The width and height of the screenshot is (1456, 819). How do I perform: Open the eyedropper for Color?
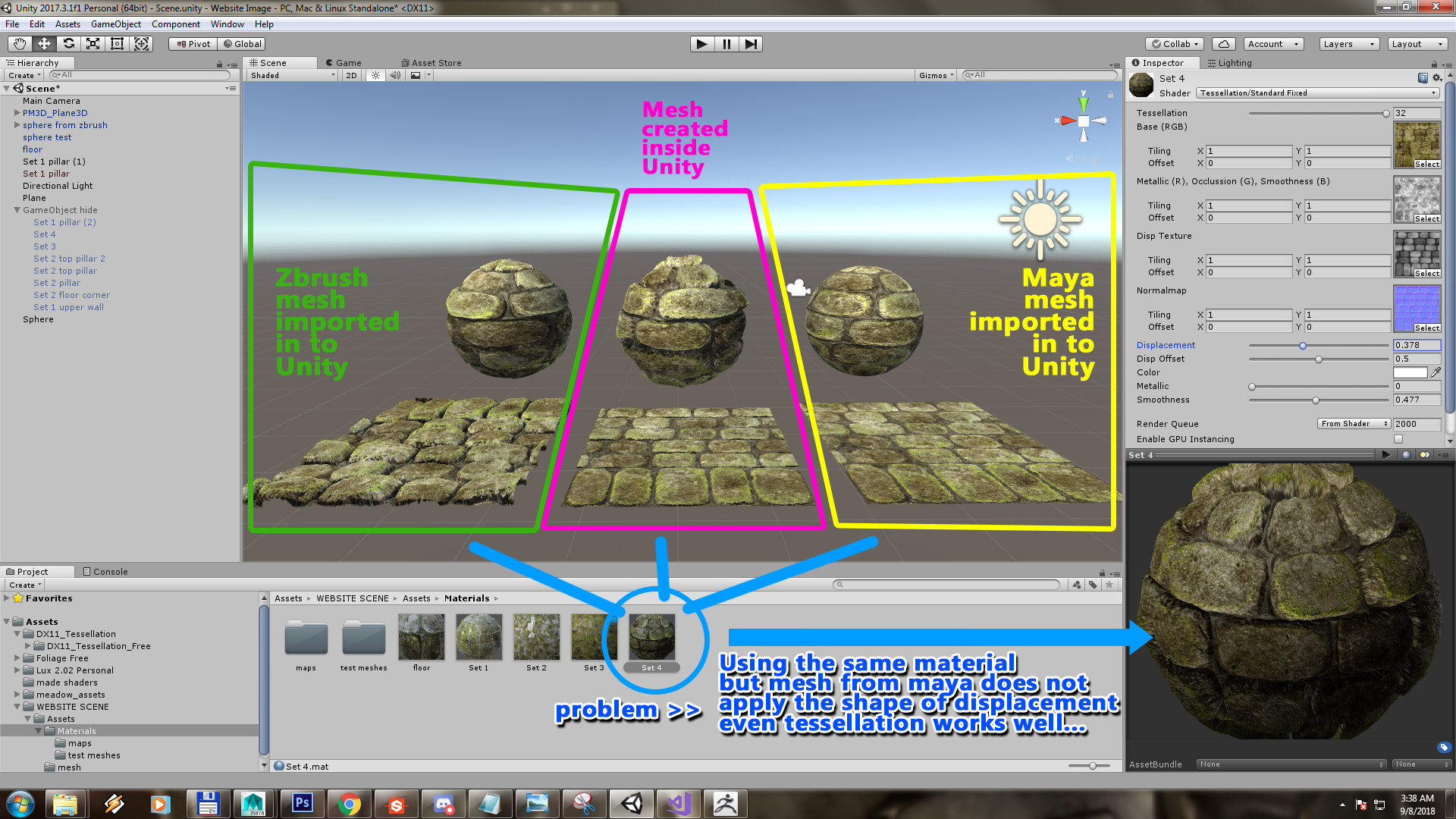pyautogui.click(x=1436, y=372)
